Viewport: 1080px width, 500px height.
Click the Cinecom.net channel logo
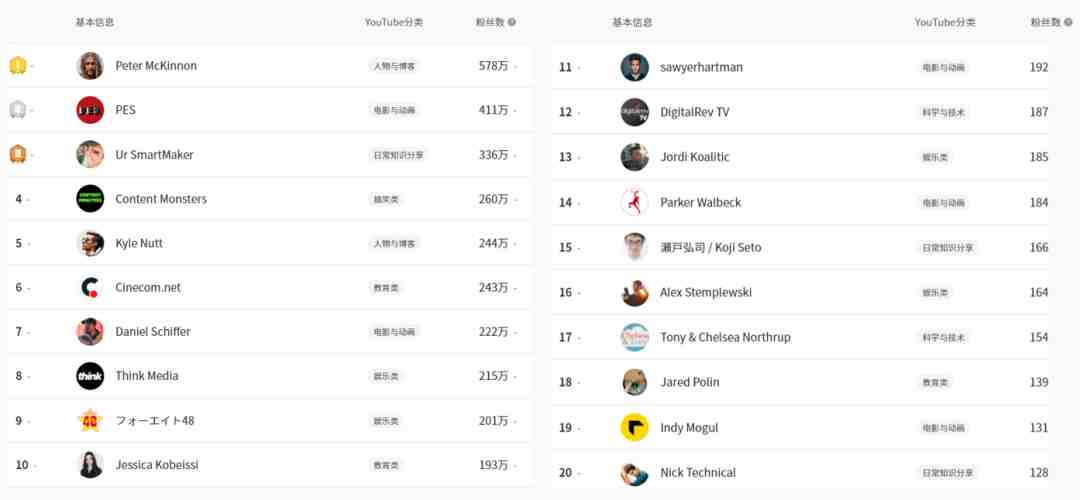[x=90, y=287]
